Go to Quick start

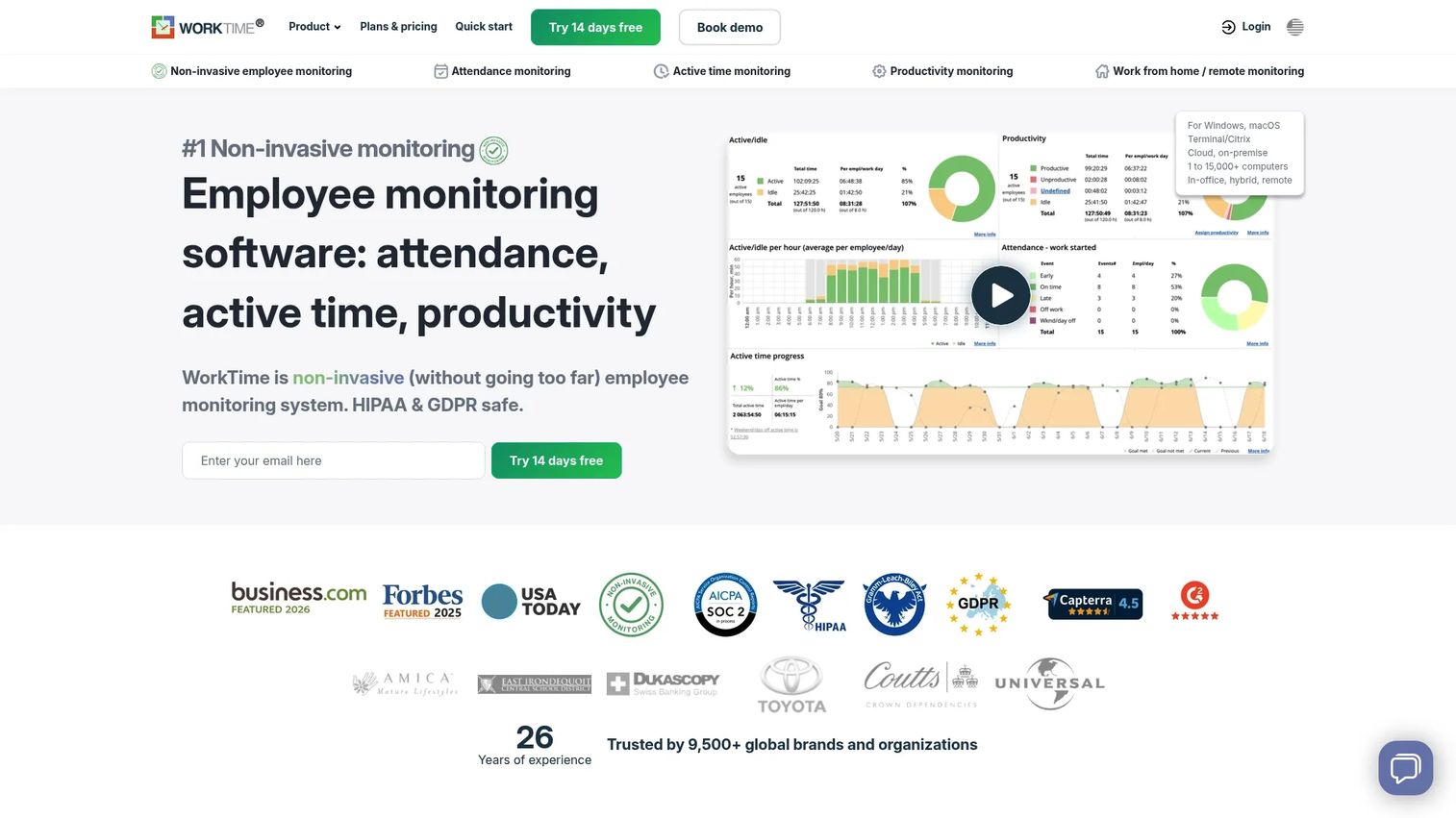tap(484, 27)
